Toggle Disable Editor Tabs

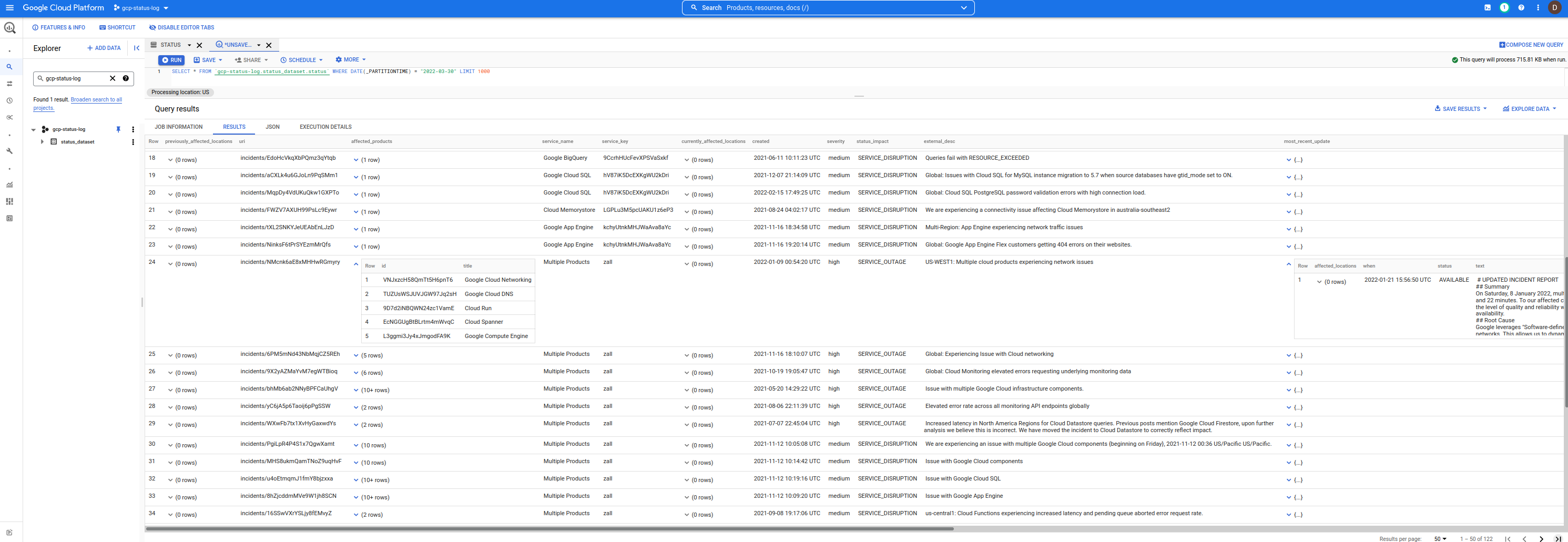click(x=181, y=27)
